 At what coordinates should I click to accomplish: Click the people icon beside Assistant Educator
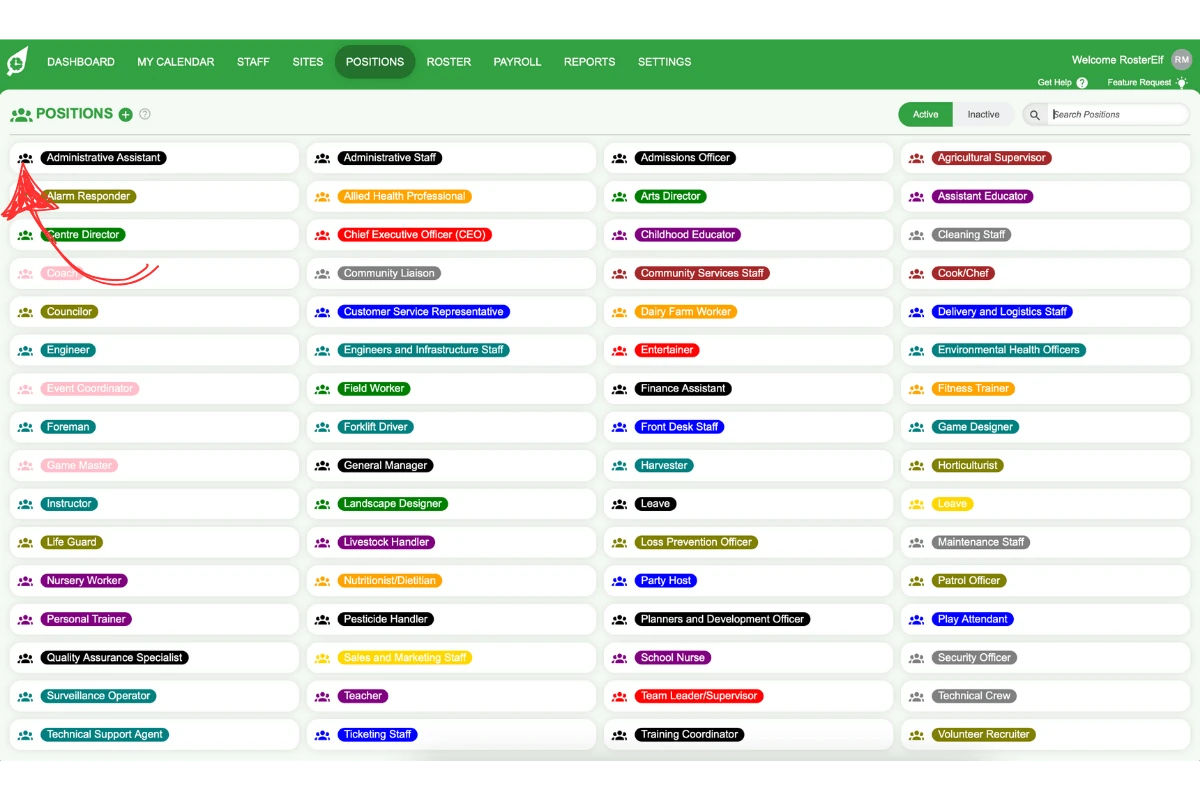click(916, 197)
